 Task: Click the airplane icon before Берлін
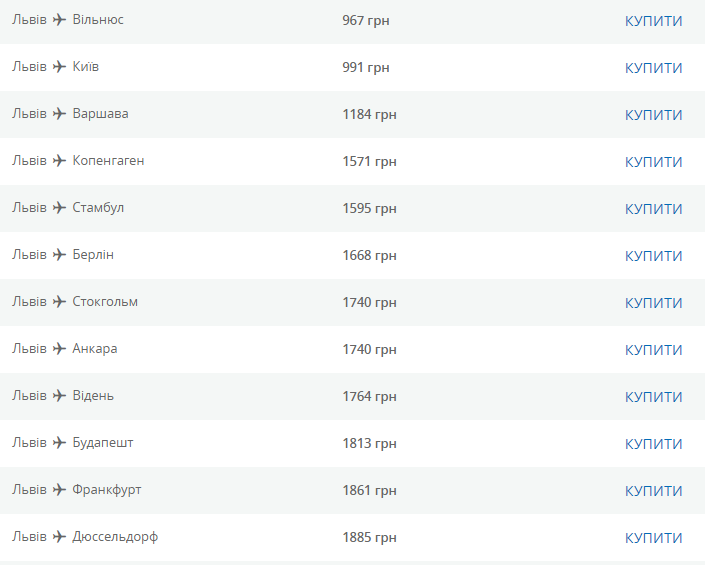click(59, 255)
